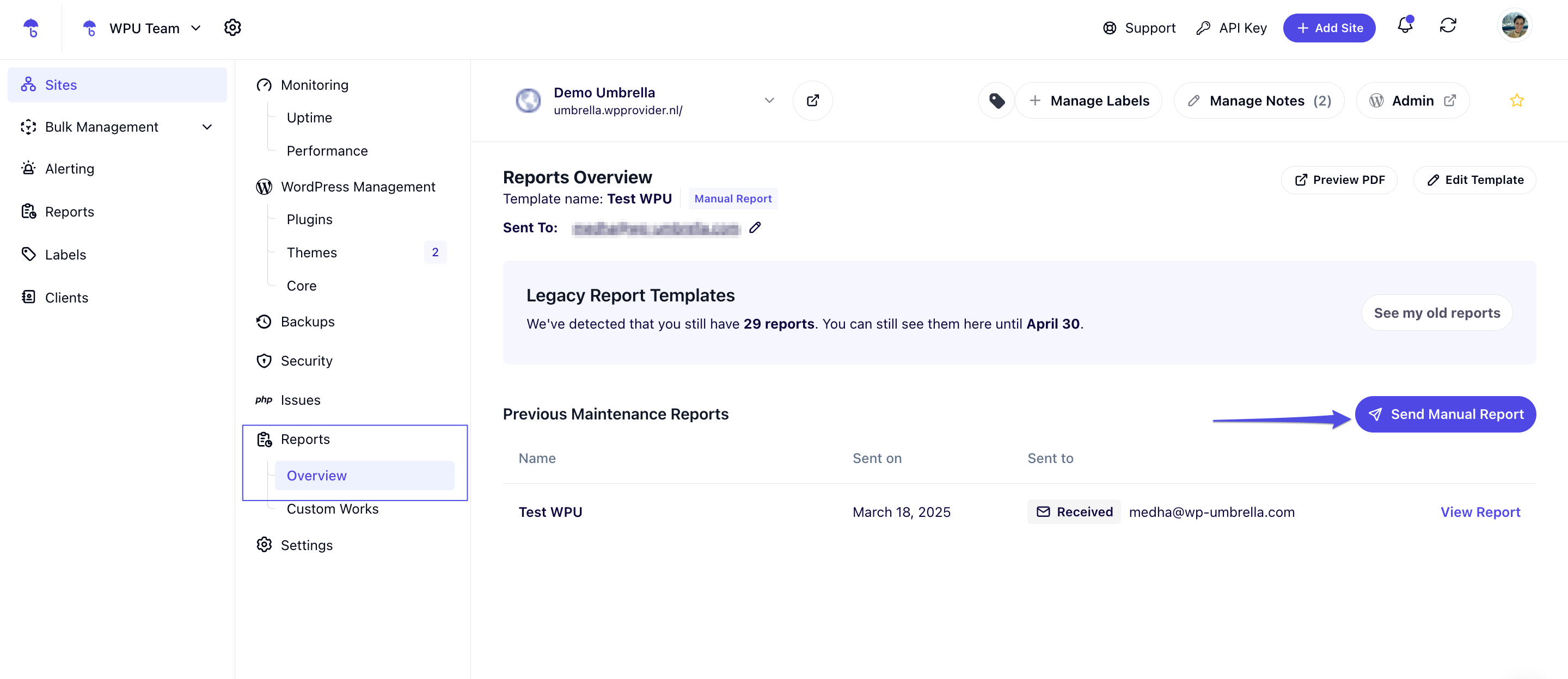Viewport: 1568px width, 679px height.
Task: Edit Sent To email pencil icon
Action: [x=755, y=227]
